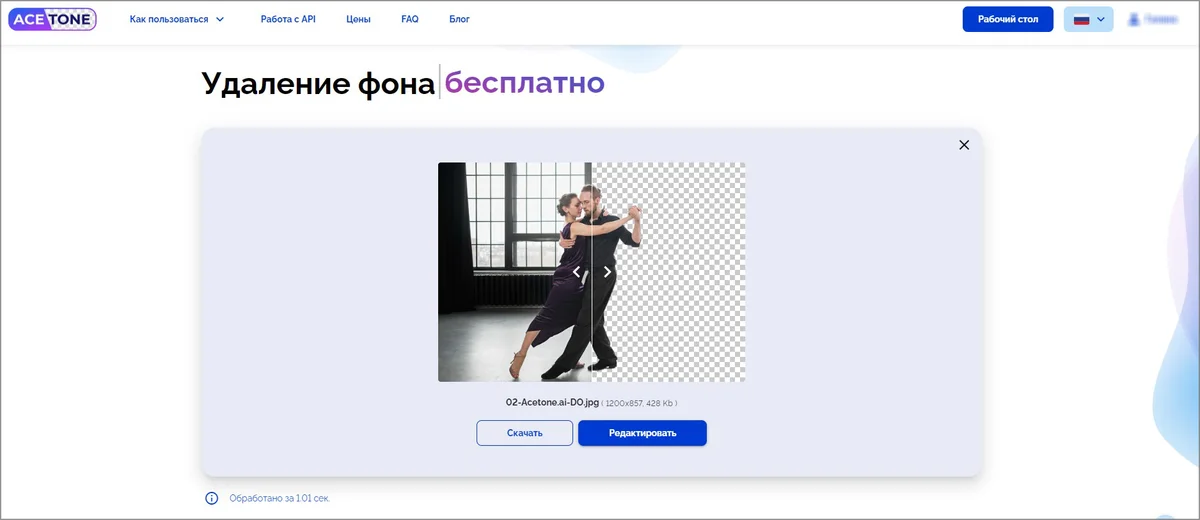The image size is (1200, 520).
Task: Click the "Удаление фона" heading
Action: point(318,83)
